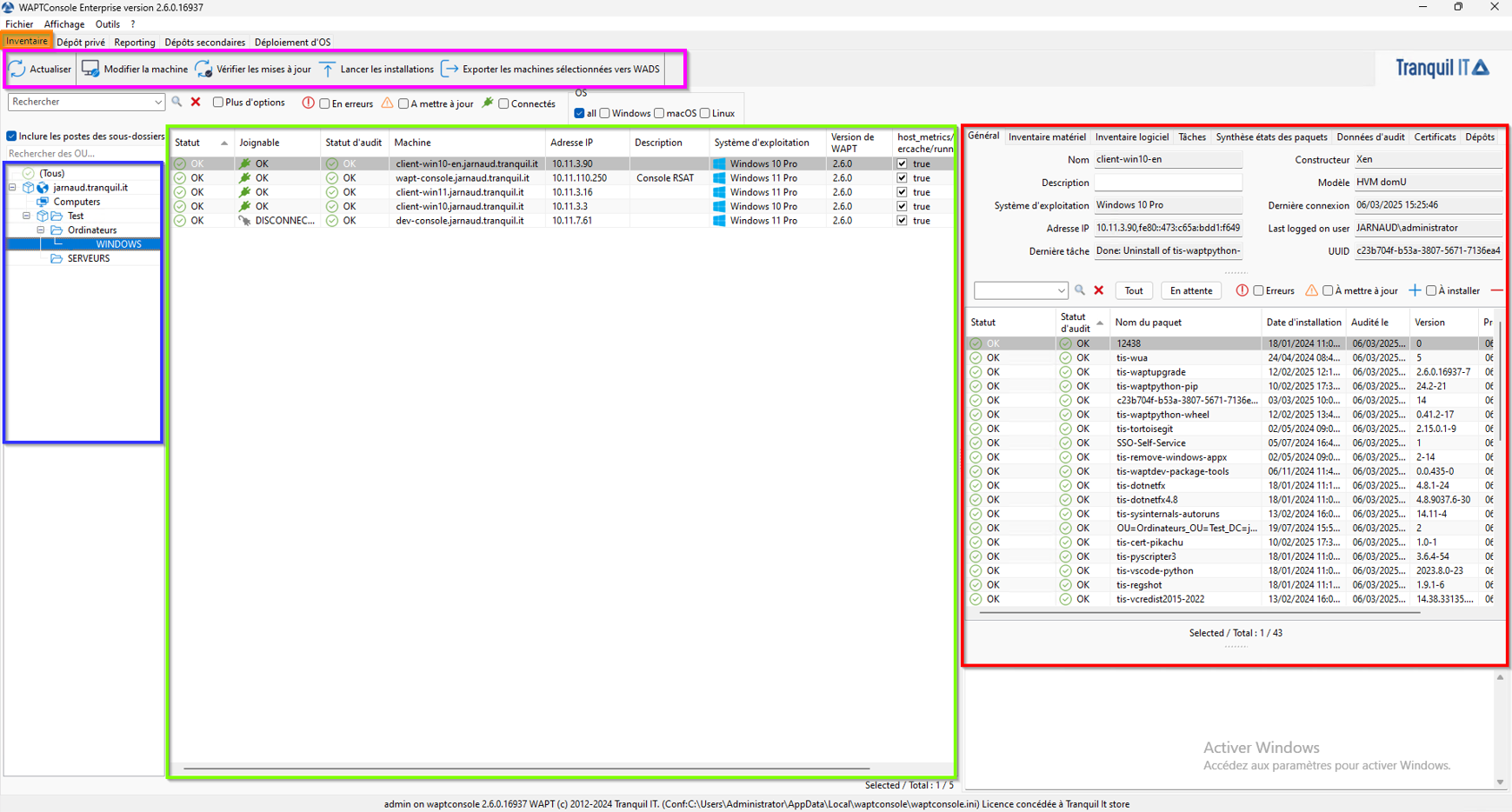
Task: Click the blue plus install package icon
Action: 1415,290
